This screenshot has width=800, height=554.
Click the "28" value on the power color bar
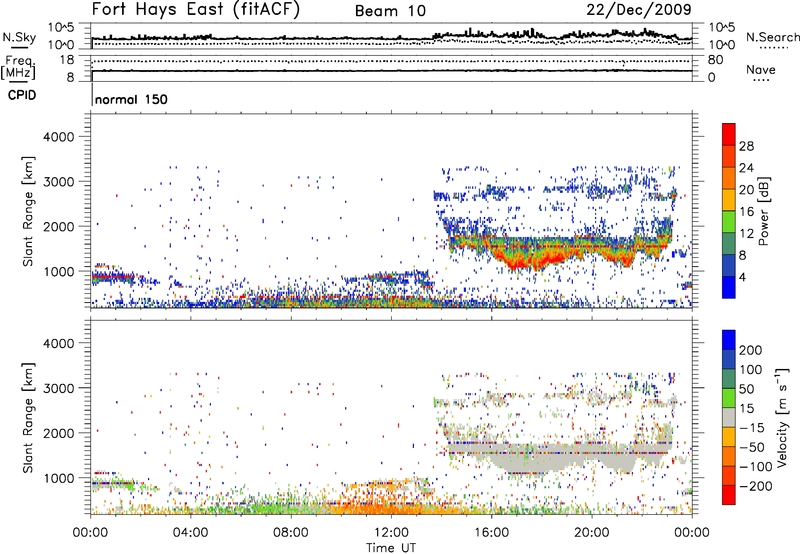pos(746,146)
